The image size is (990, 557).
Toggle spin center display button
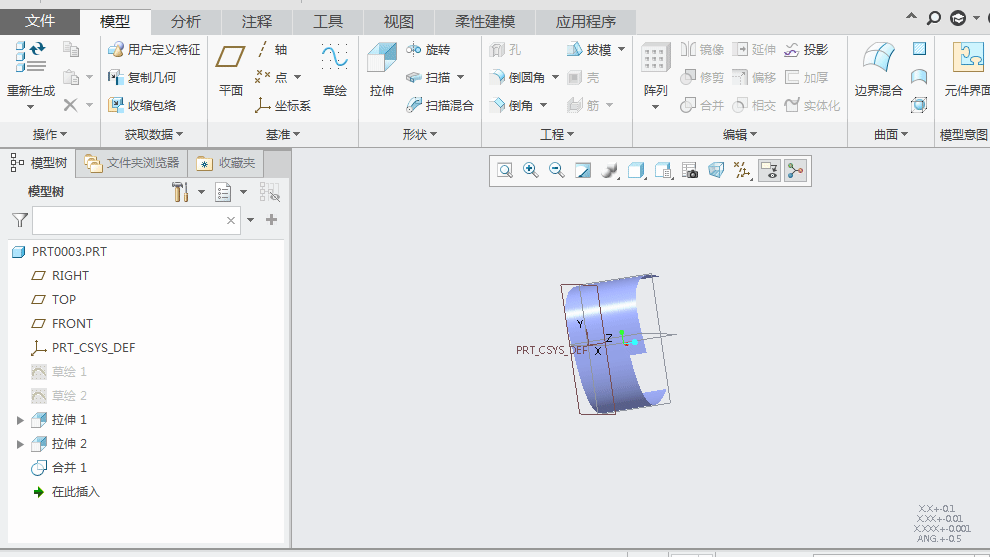796,171
